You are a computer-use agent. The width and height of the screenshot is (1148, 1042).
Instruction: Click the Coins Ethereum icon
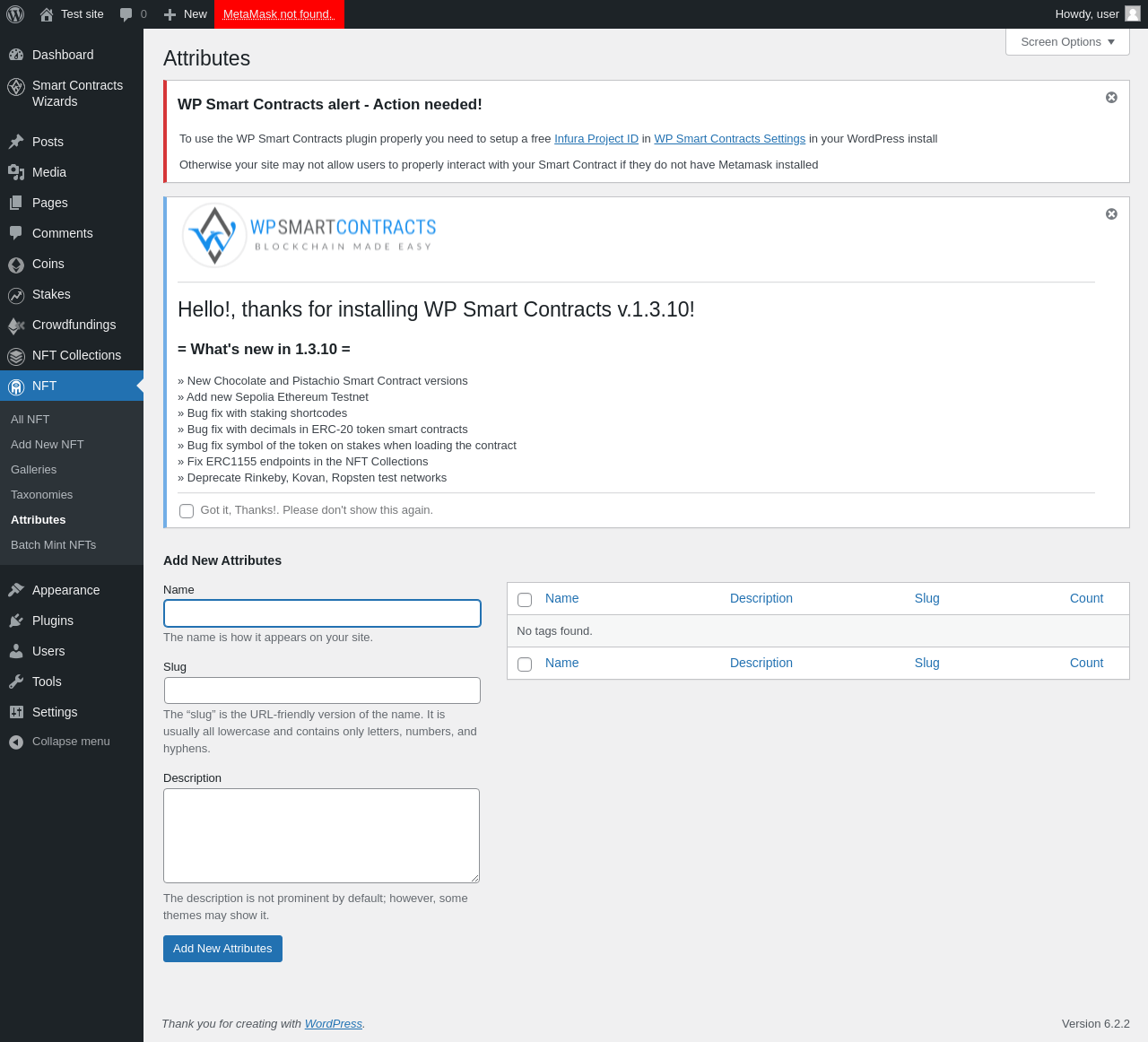pos(16,265)
